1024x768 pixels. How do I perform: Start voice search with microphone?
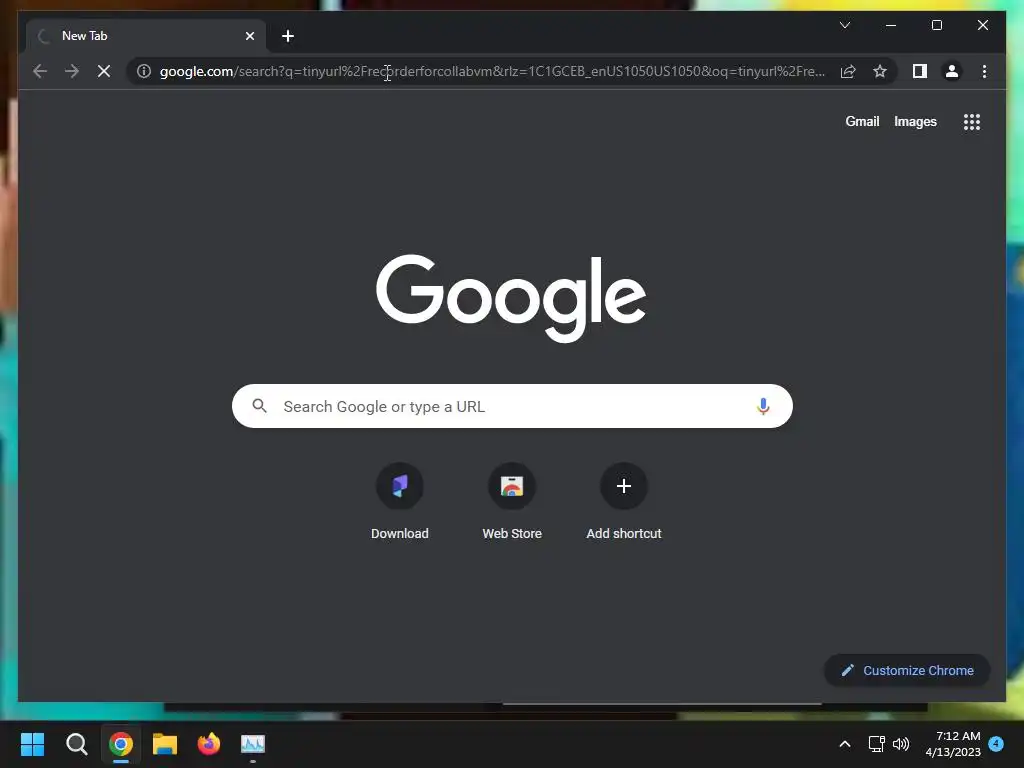tap(763, 406)
